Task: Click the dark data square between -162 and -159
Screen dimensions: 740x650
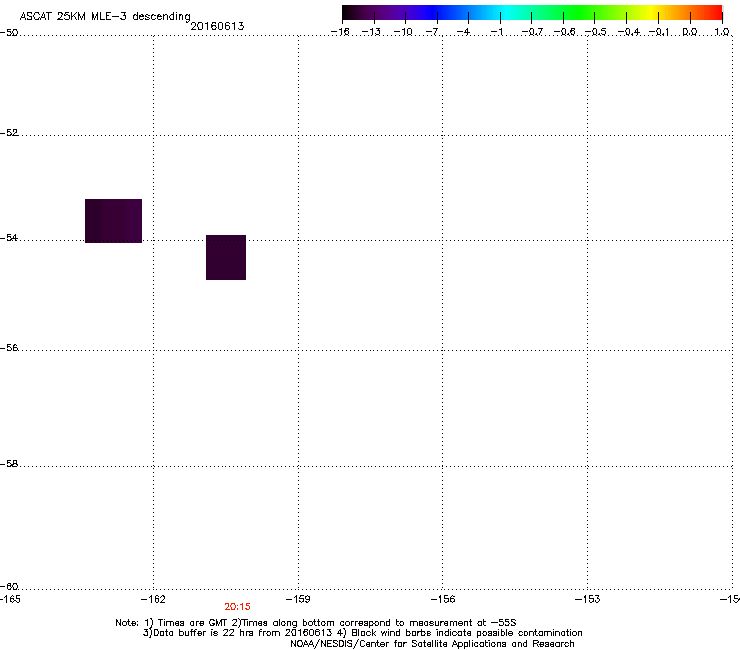Action: 226,257
